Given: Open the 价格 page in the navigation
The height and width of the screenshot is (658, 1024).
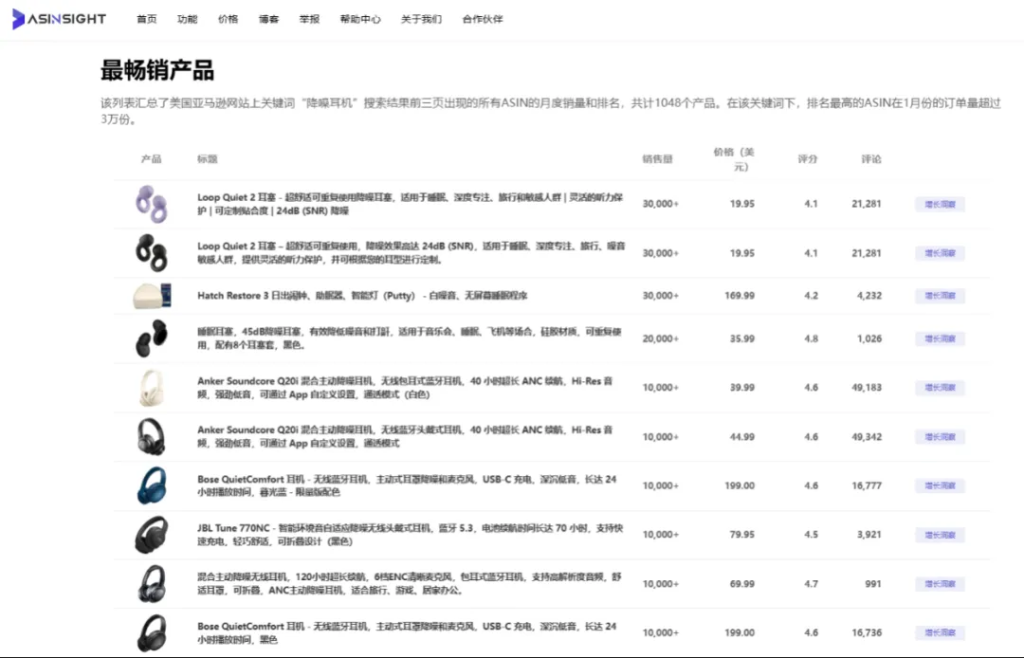Looking at the screenshot, I should click(x=228, y=19).
